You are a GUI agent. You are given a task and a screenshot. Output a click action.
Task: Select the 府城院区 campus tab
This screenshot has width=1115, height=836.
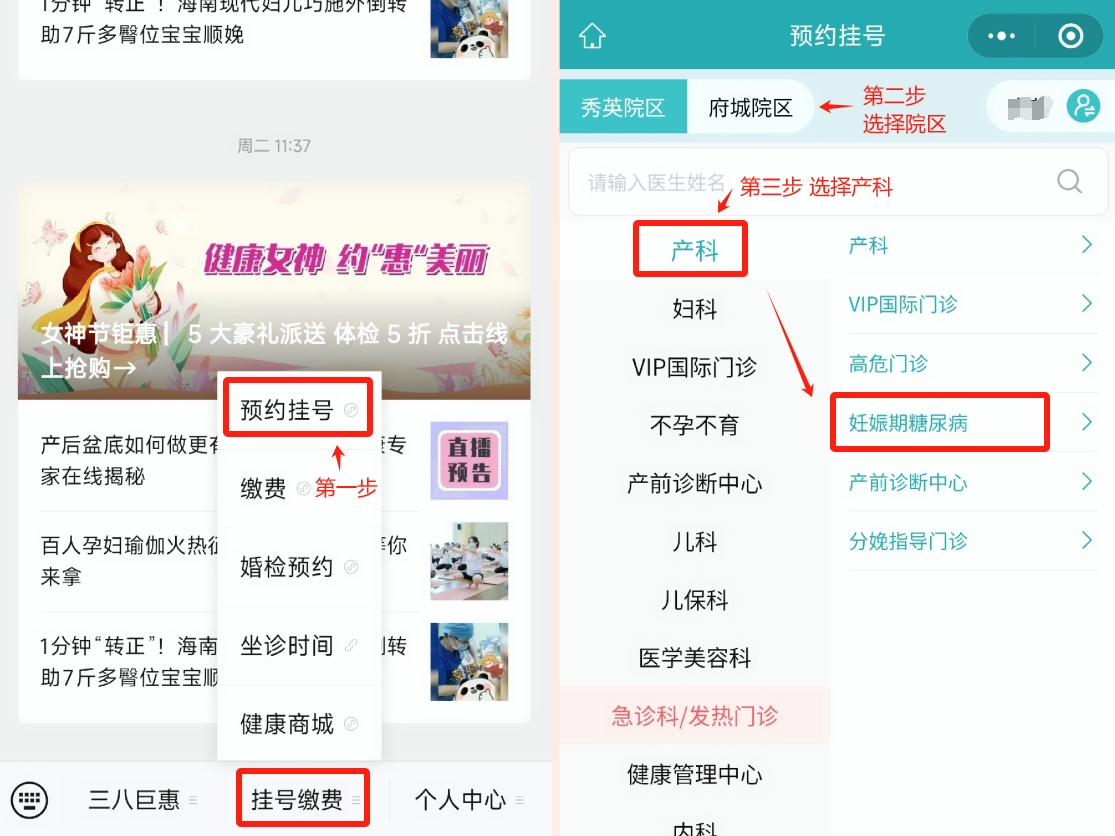point(750,107)
